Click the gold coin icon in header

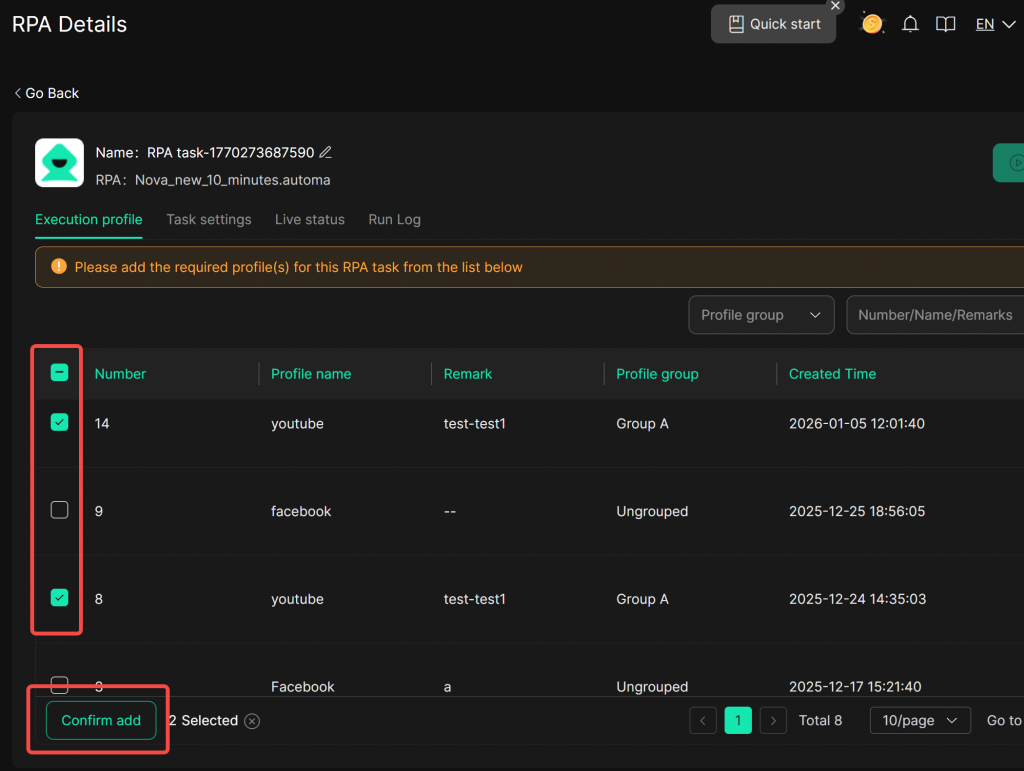[x=872, y=24]
